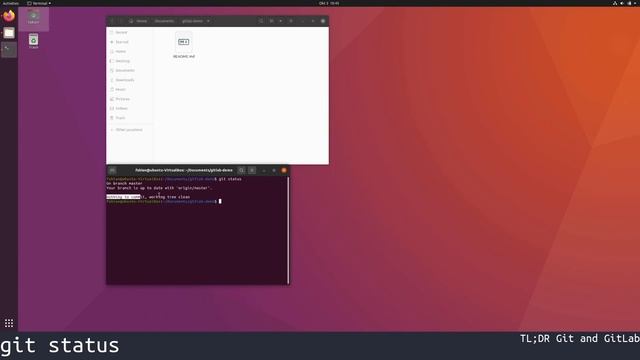Open Recent in the Files sidebar

(x=121, y=32)
